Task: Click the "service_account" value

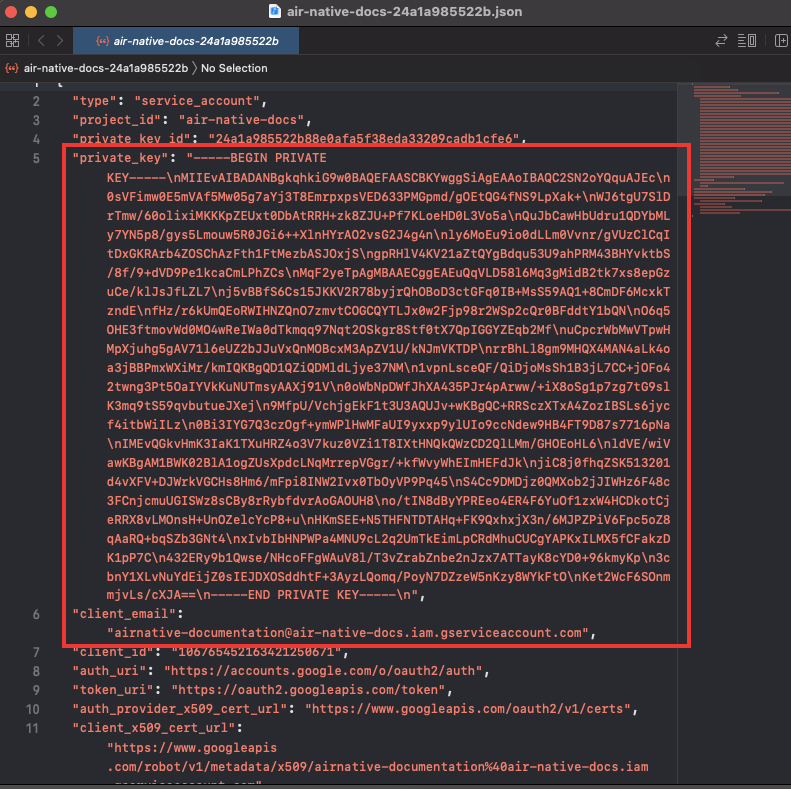Action: (x=197, y=101)
